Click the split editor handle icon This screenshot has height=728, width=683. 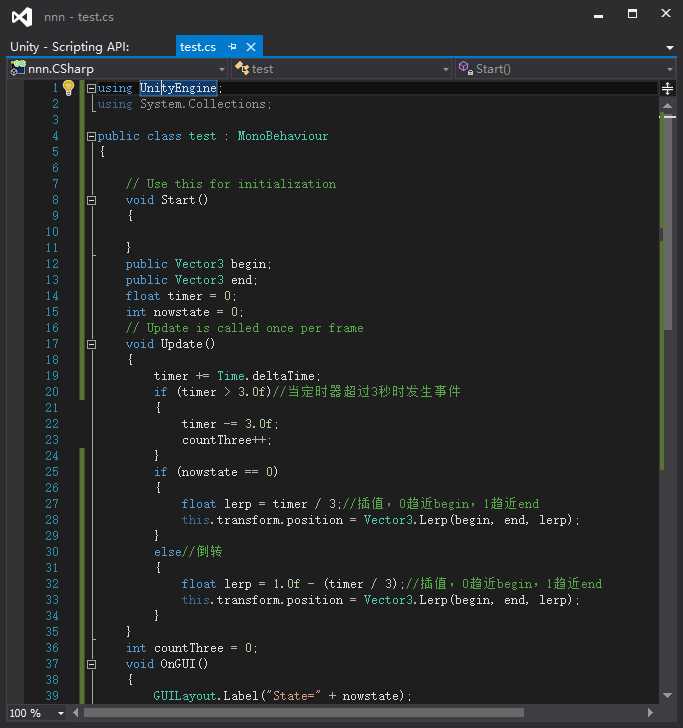pos(667,88)
